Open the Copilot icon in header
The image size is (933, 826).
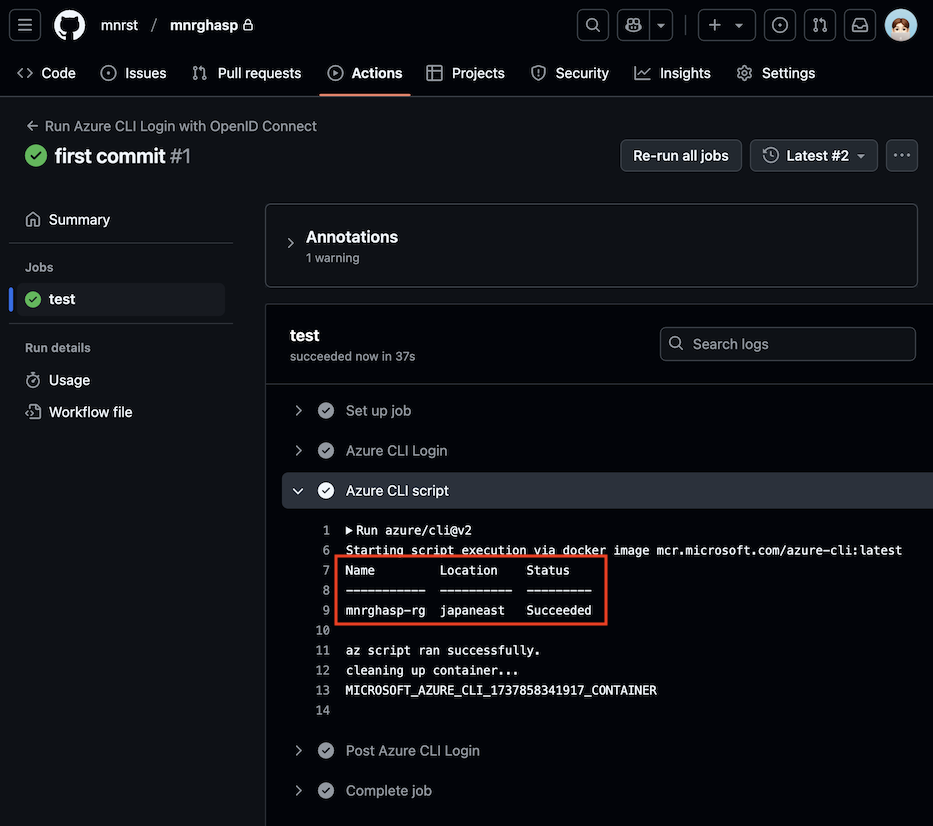[x=634, y=25]
